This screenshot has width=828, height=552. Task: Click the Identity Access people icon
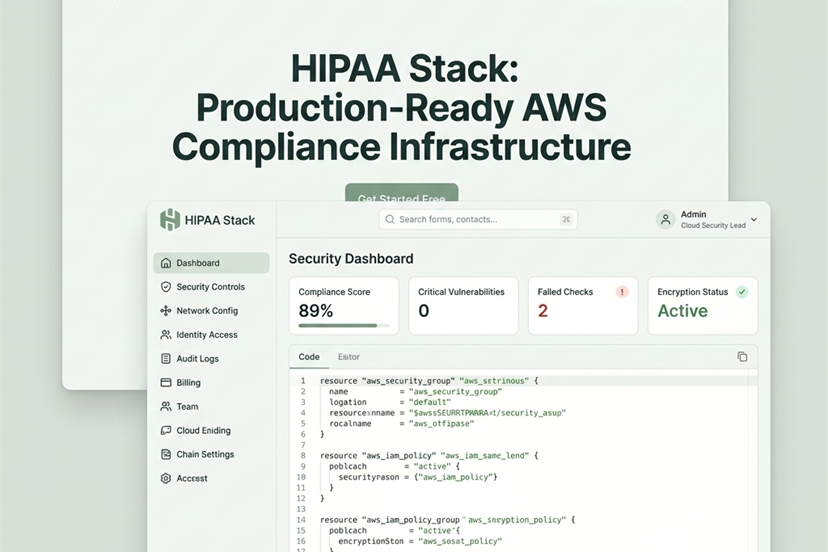166,335
